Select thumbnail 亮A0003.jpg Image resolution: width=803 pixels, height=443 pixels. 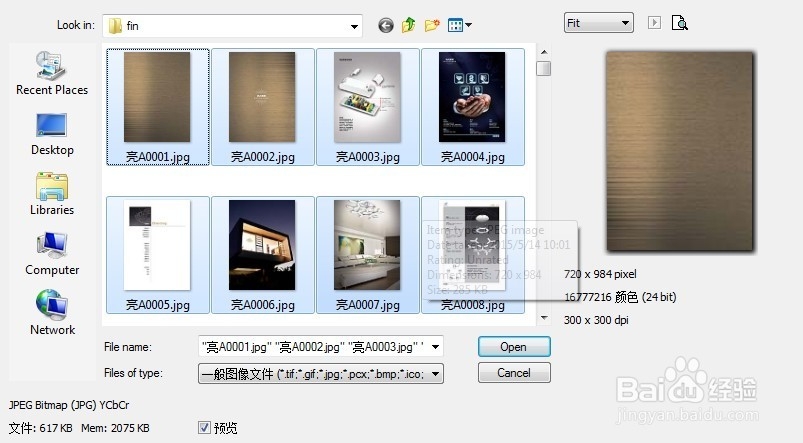point(368,107)
